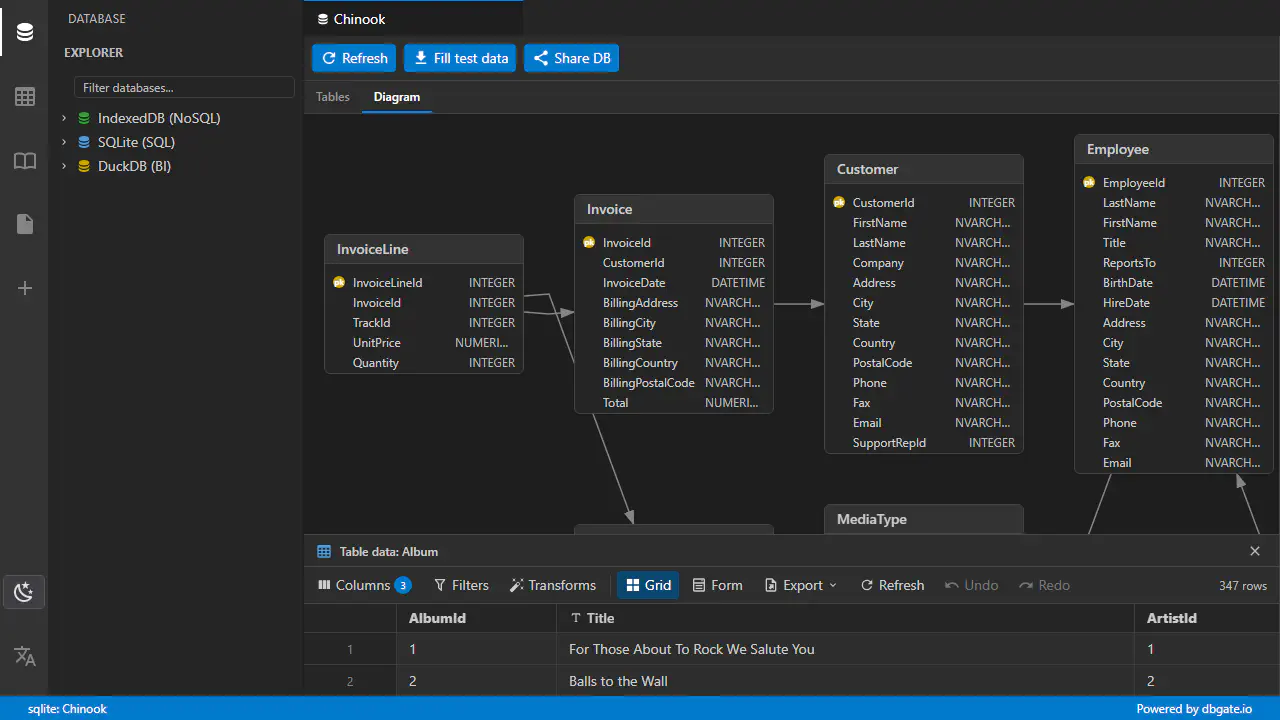Viewport: 1280px width, 720px height.
Task: Switch to the Tables tab
Action: point(333,97)
